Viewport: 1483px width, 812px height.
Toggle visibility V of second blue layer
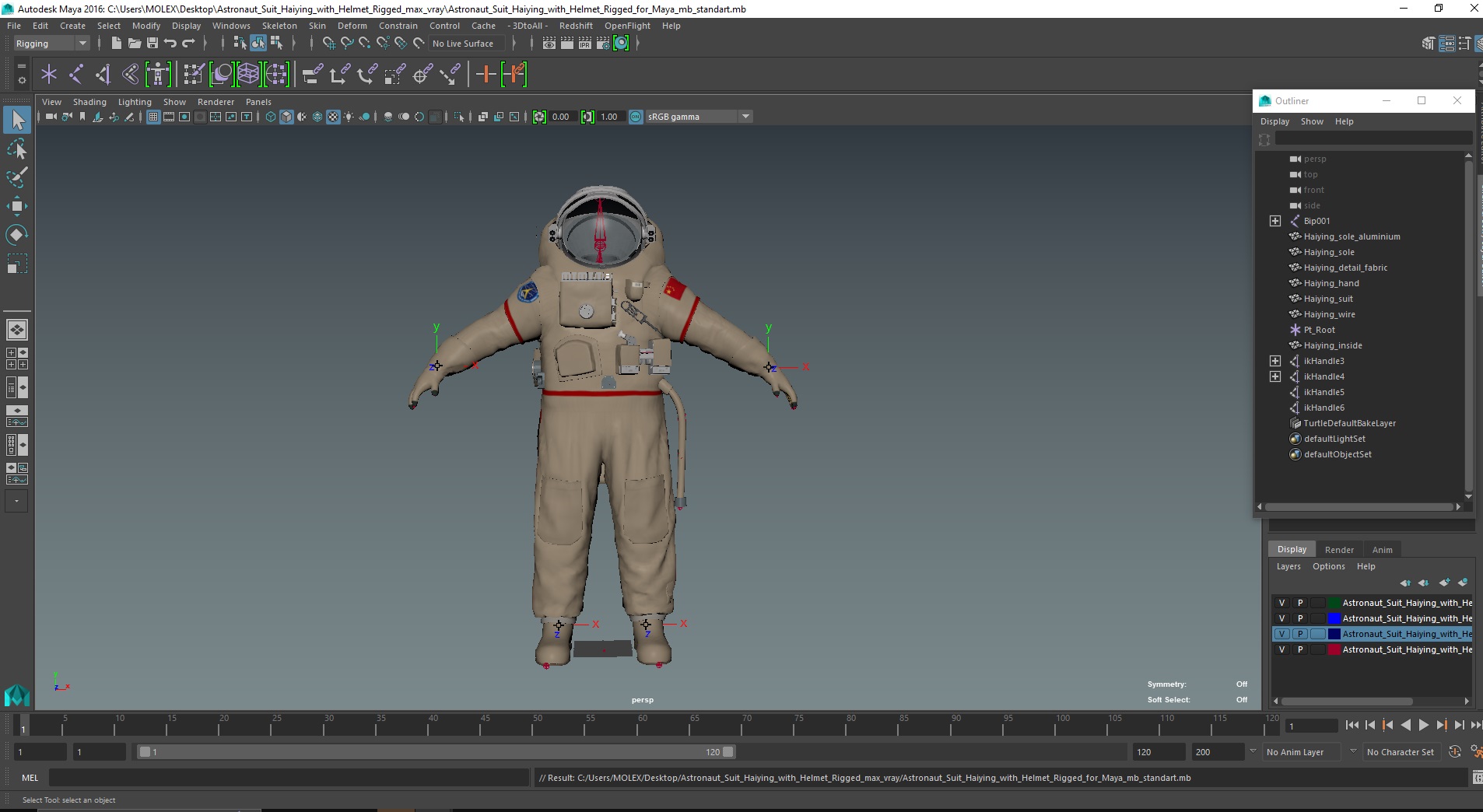point(1282,618)
